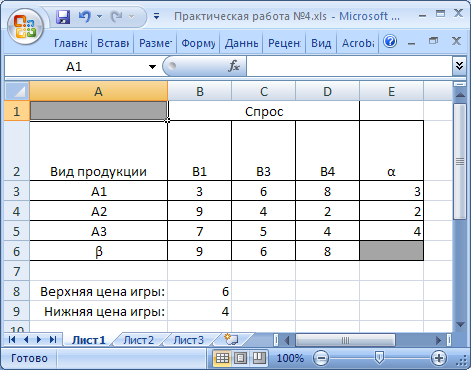Save the workbook with floppy icon
471x370 pixels.
click(x=63, y=16)
